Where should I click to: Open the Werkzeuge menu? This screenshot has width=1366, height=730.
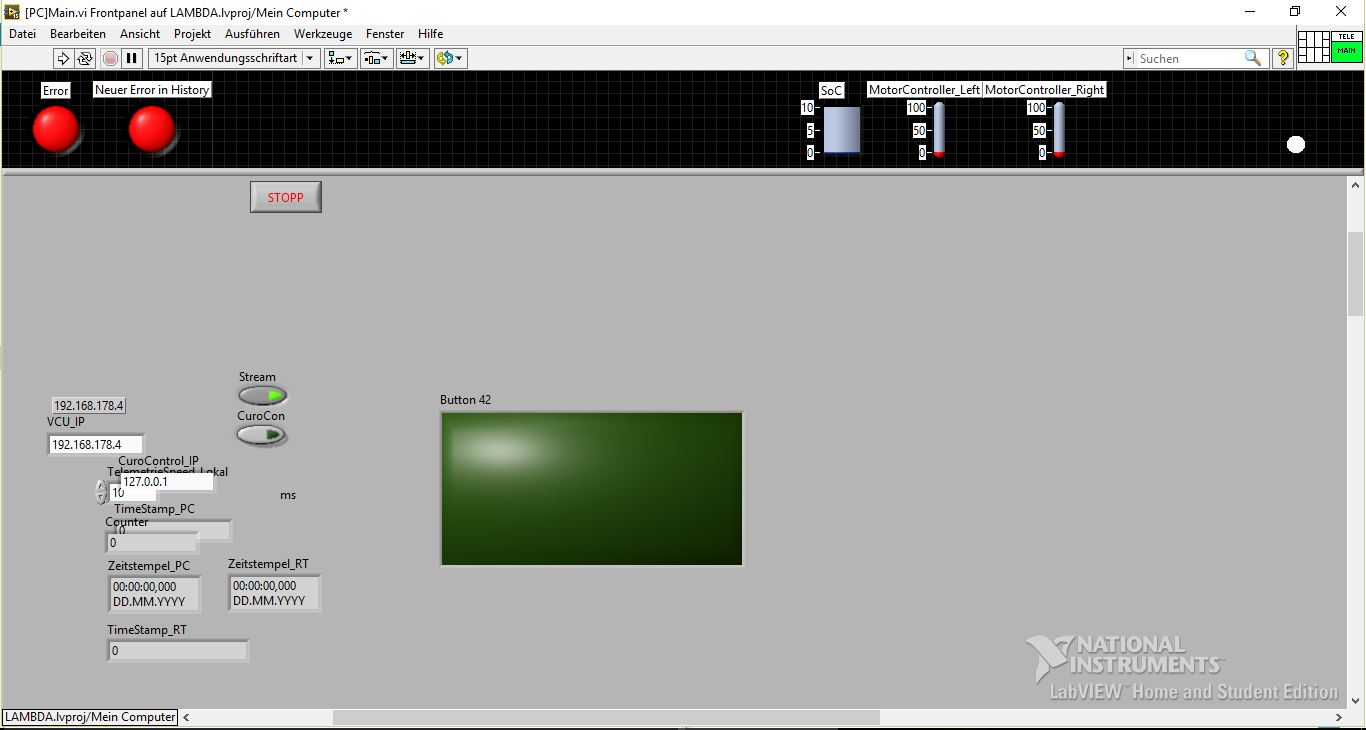tap(323, 33)
